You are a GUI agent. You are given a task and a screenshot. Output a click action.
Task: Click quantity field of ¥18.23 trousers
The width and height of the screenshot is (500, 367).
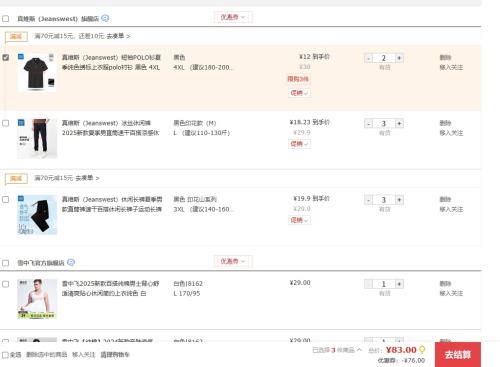[x=384, y=124]
